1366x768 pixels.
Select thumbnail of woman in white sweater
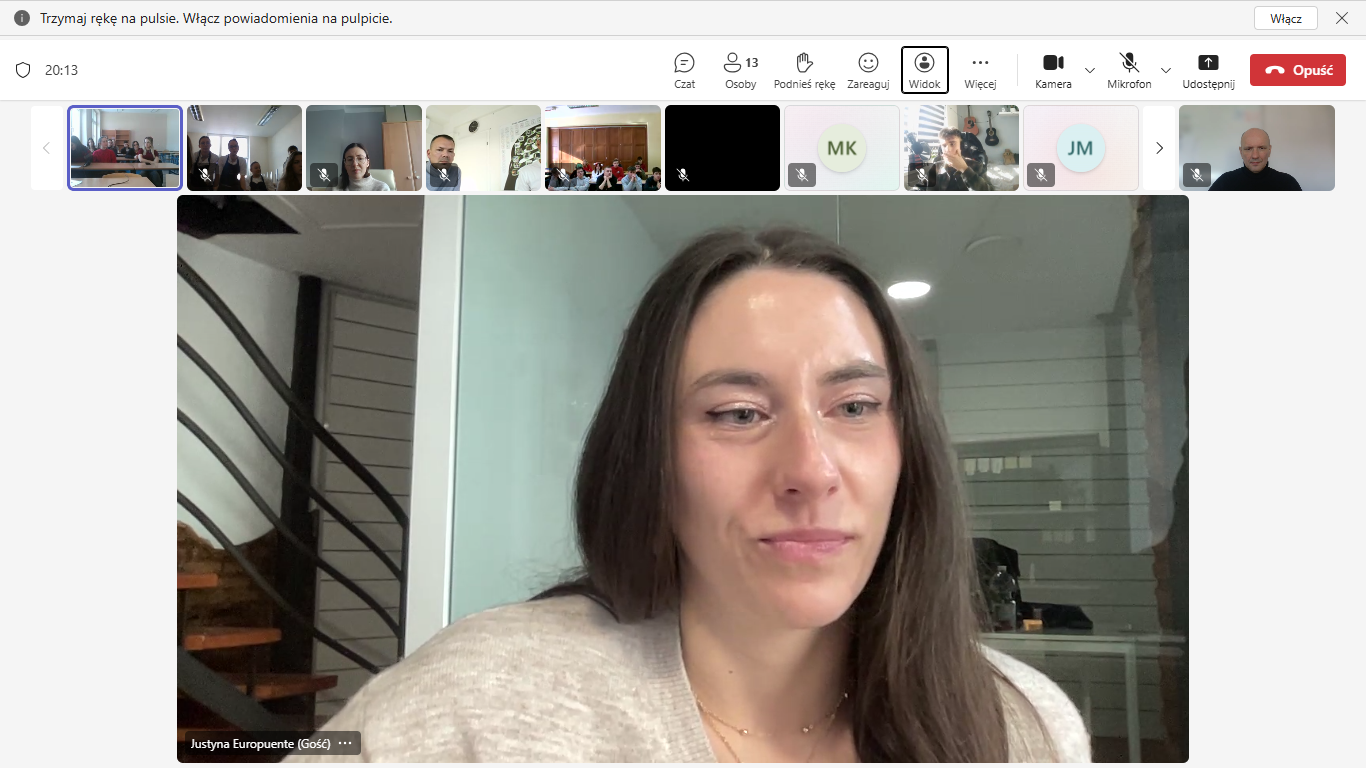click(364, 148)
